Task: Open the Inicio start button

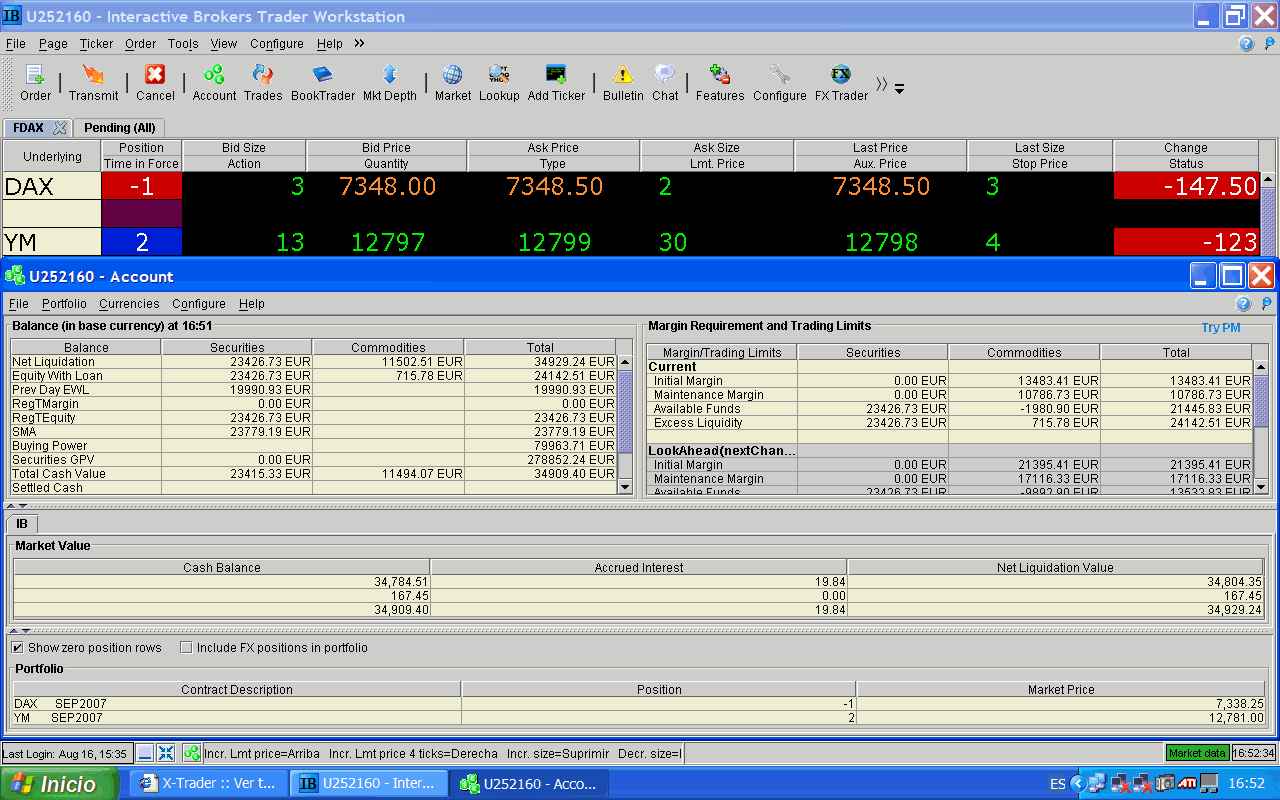Action: [58, 784]
